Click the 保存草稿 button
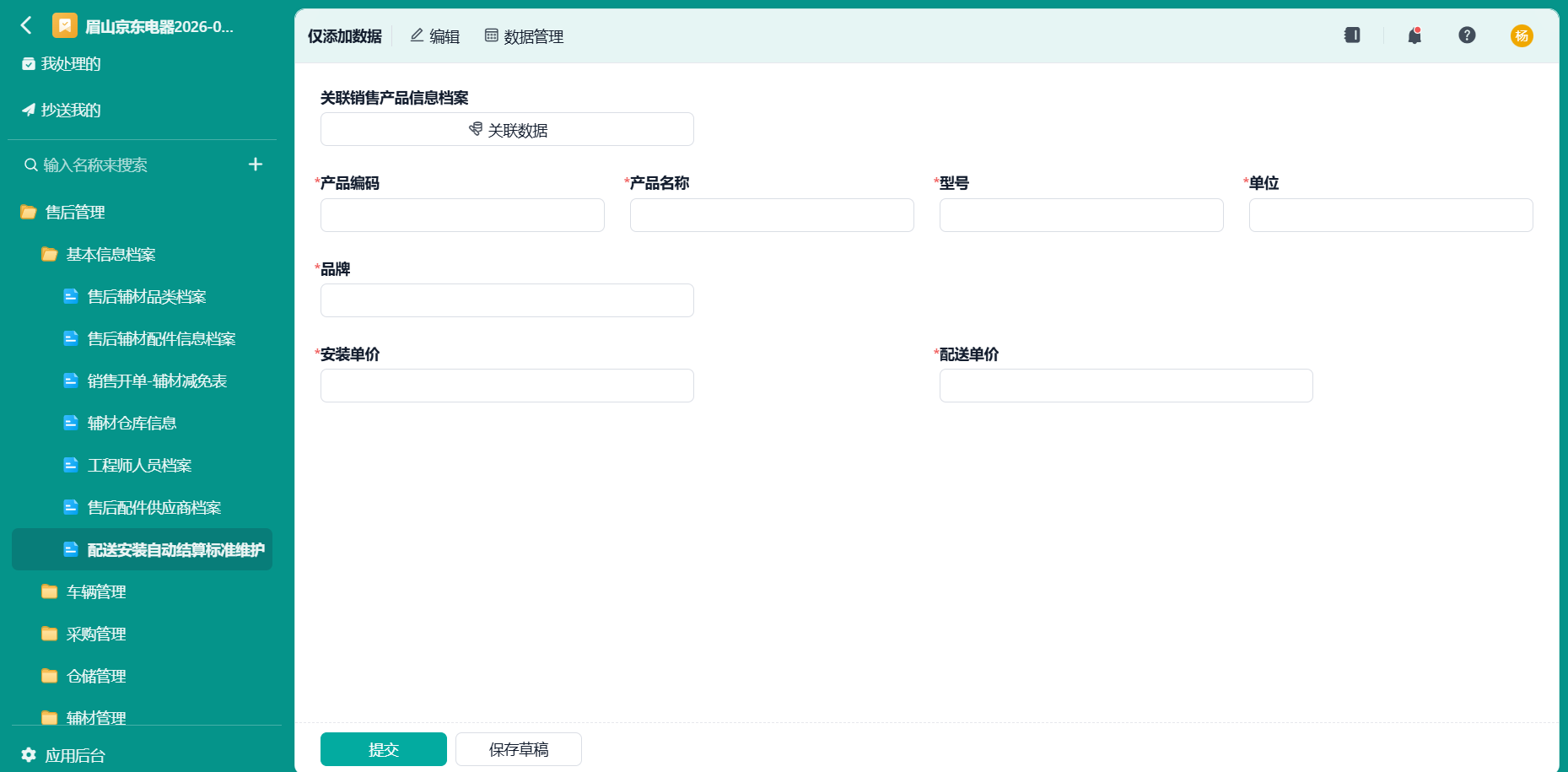Image resolution: width=1568 pixels, height=772 pixels. point(519,749)
